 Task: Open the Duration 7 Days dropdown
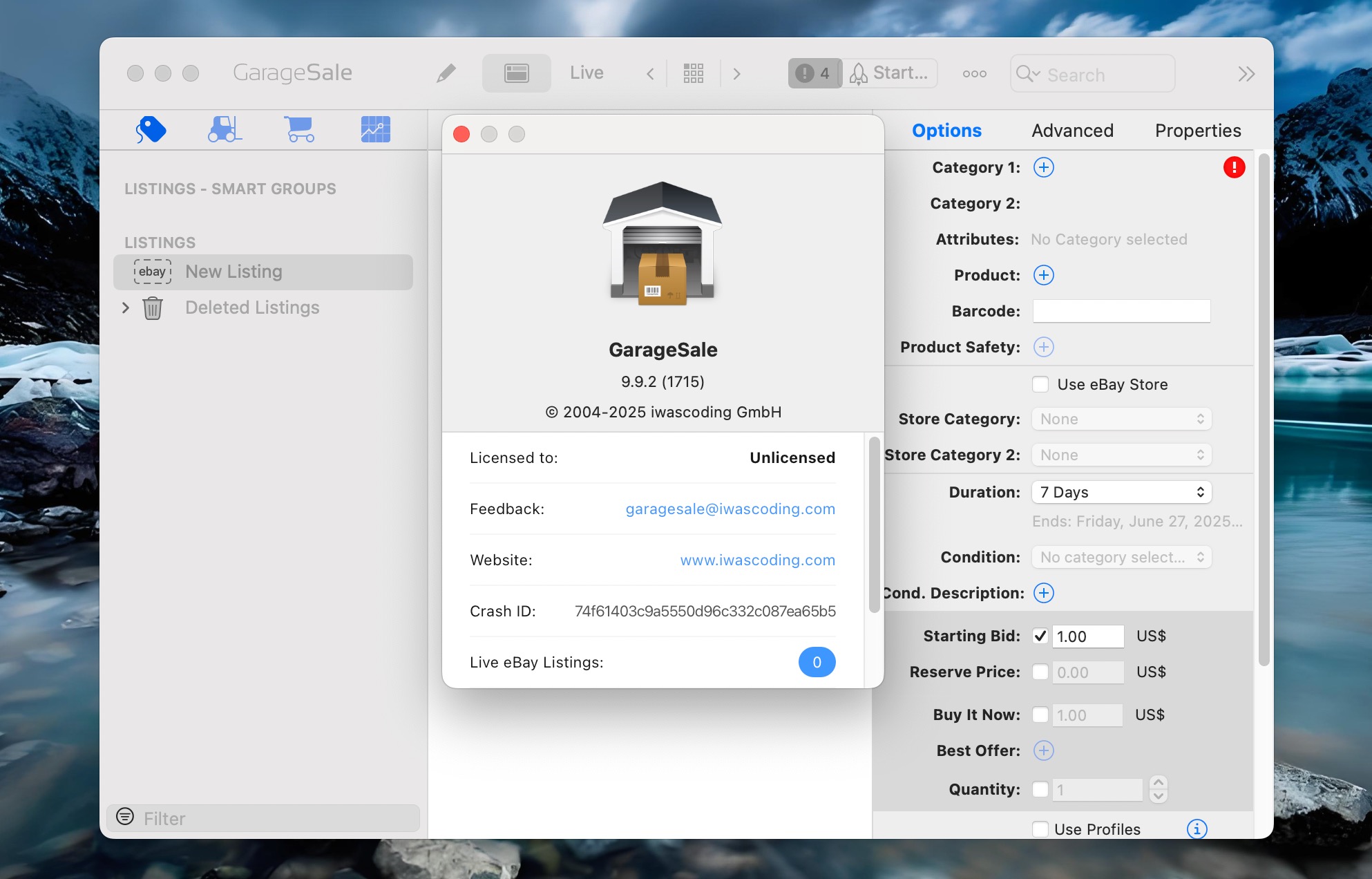click(1121, 492)
